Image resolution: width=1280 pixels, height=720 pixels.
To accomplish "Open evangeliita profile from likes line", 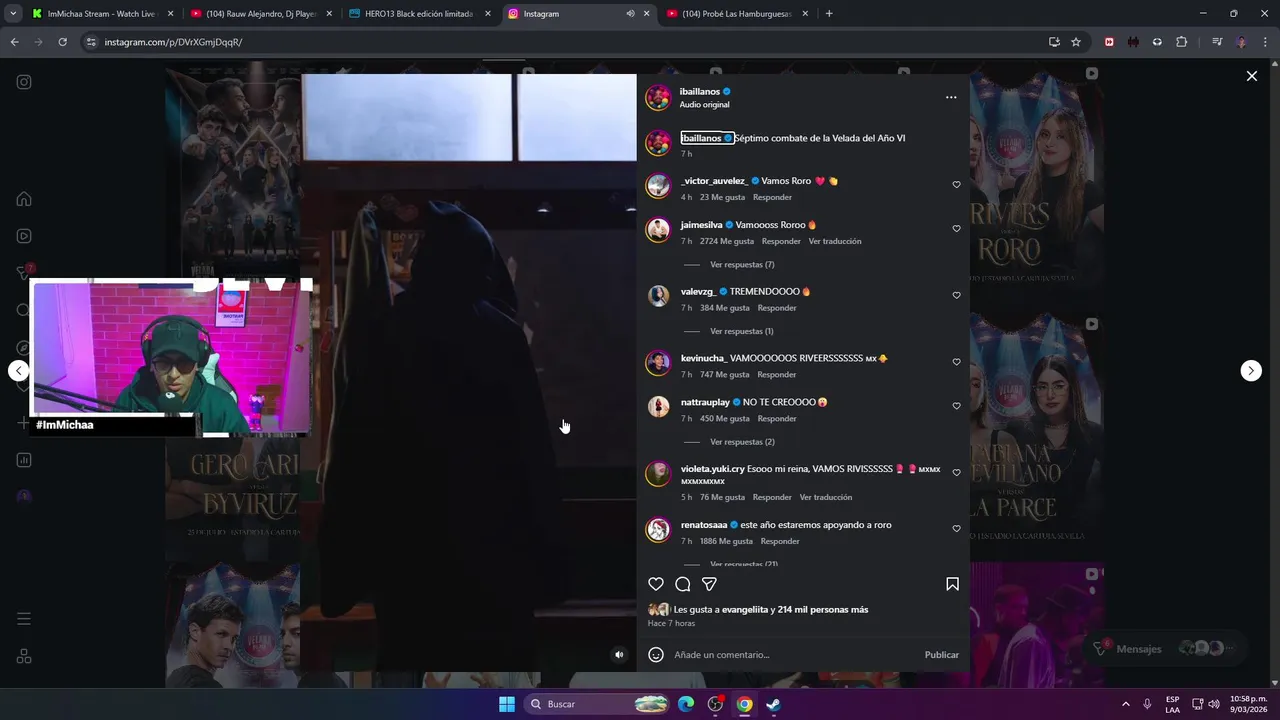I will [x=744, y=610].
